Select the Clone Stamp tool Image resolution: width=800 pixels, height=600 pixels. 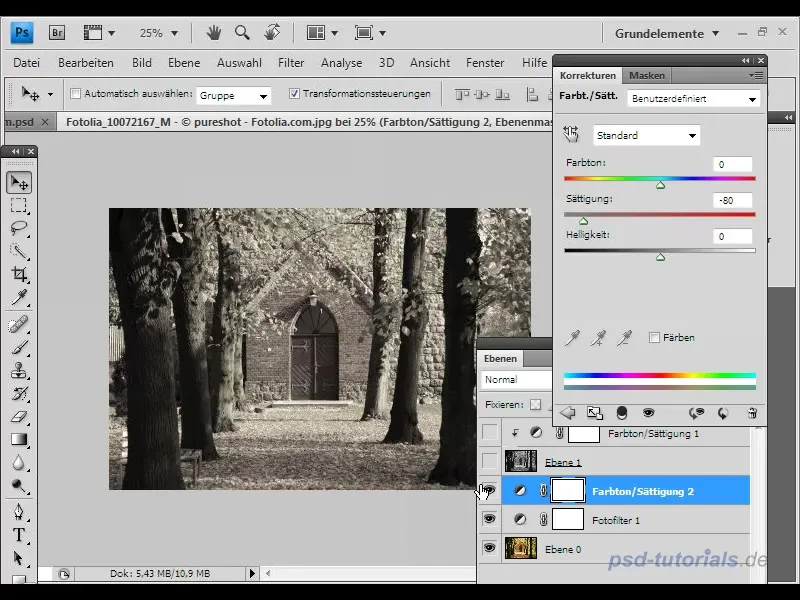tap(19, 370)
